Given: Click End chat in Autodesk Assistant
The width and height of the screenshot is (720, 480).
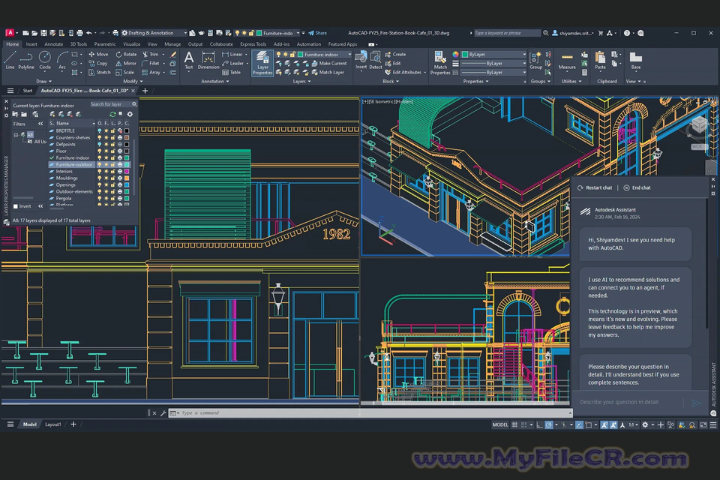Looking at the screenshot, I should coord(637,188).
